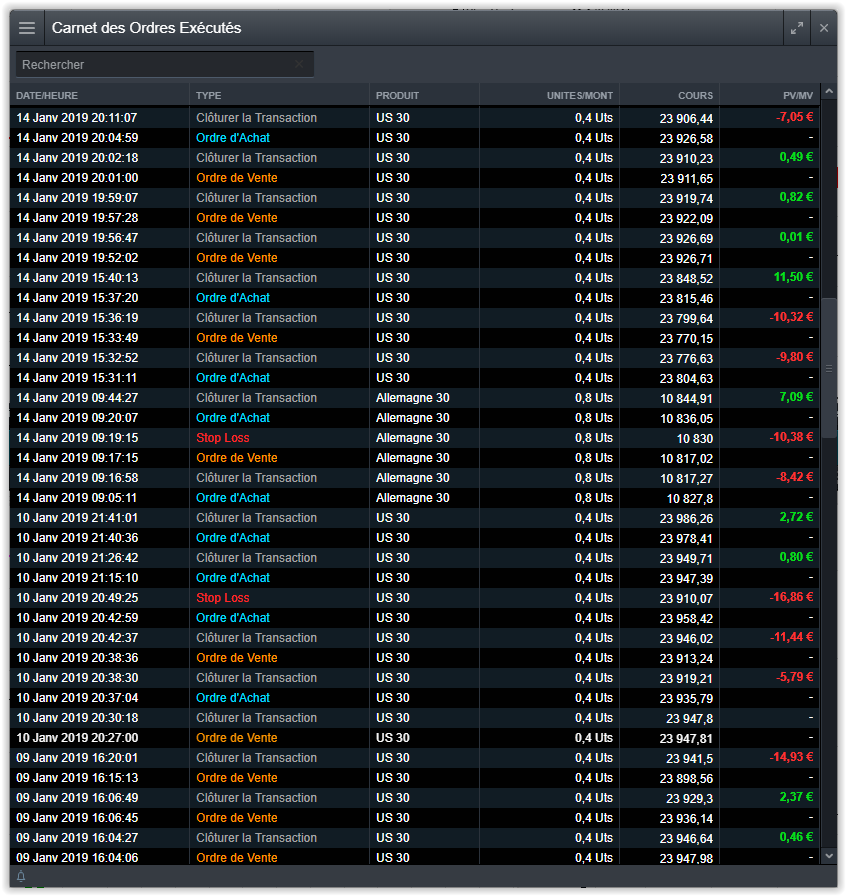Open the hamburger menu icon

click(x=27, y=28)
